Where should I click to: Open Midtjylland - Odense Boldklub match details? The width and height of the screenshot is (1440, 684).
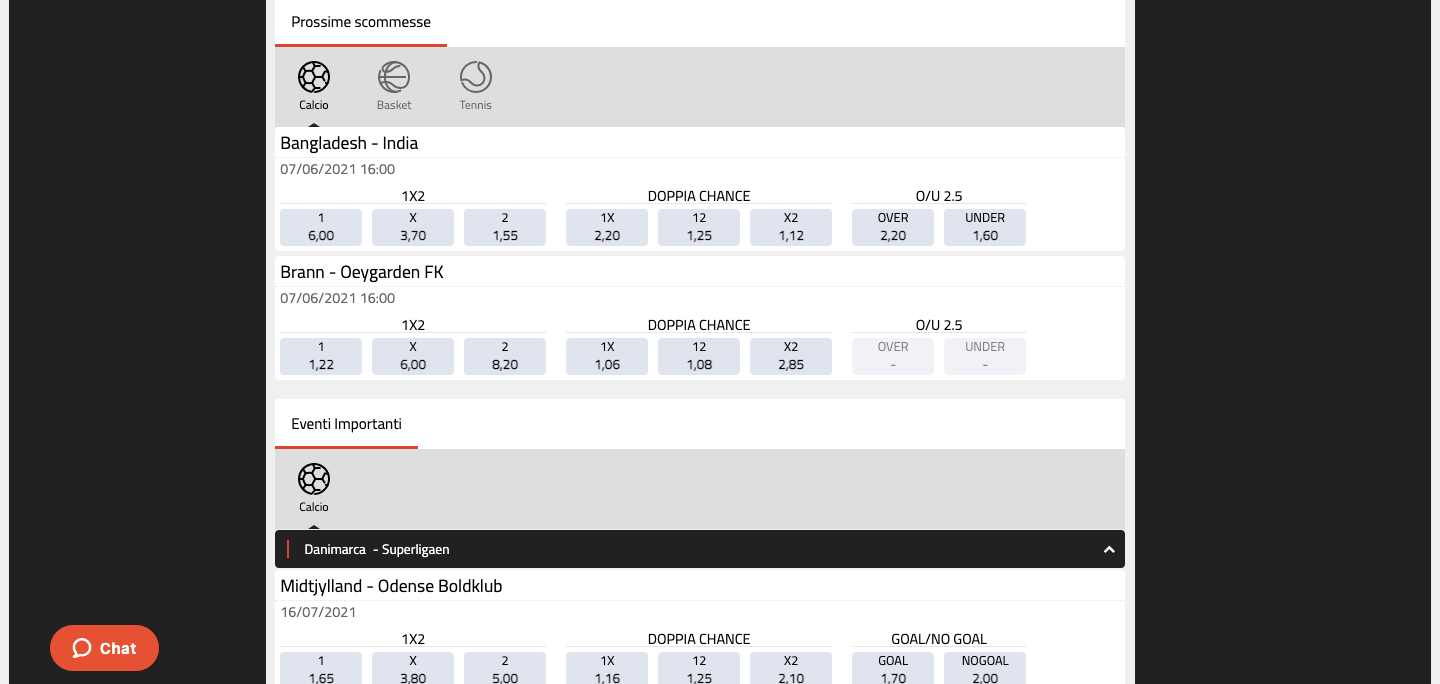point(391,586)
